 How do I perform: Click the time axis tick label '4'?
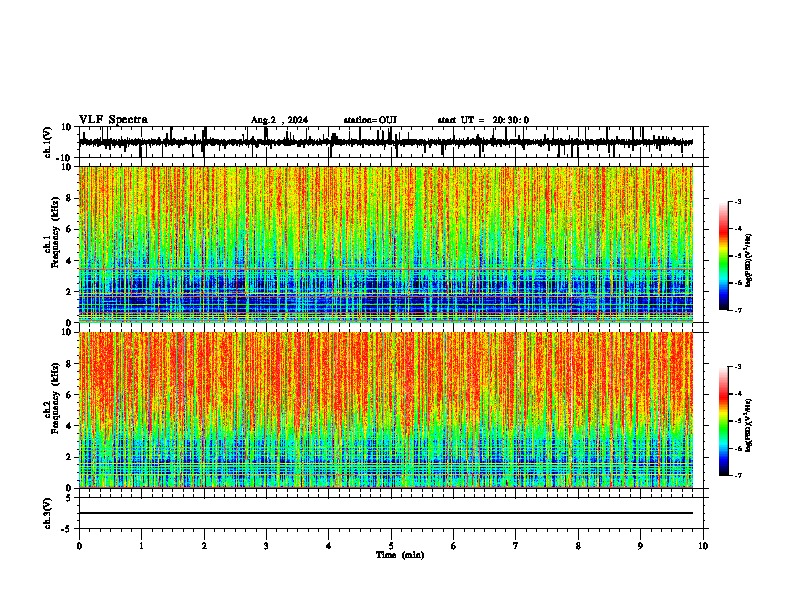pyautogui.click(x=329, y=546)
